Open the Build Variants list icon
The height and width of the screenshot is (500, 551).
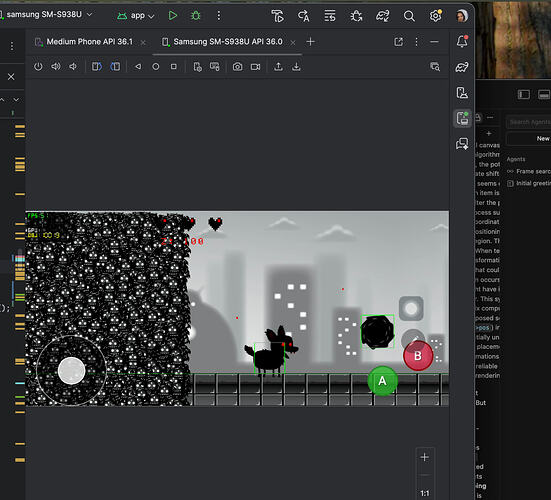[x=330, y=16]
